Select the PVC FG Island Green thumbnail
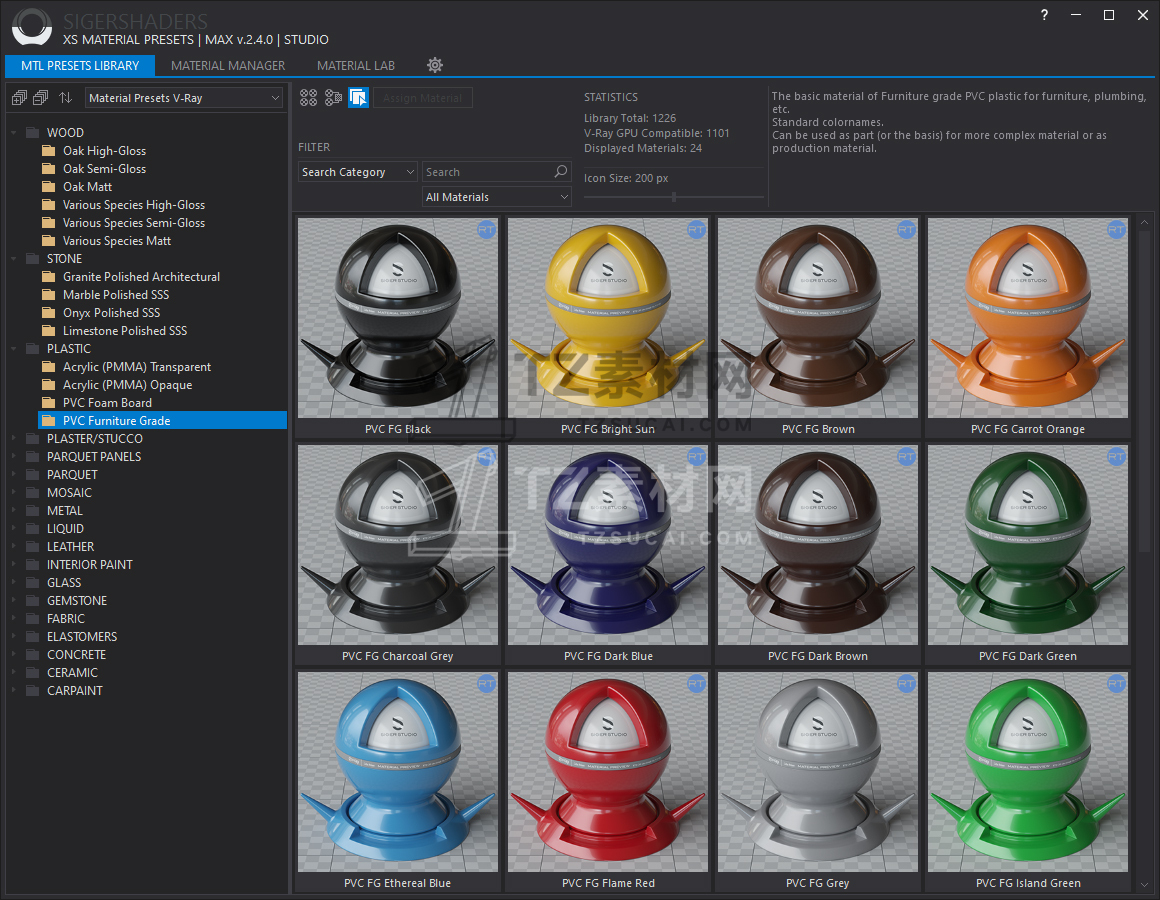Image resolution: width=1160 pixels, height=900 pixels. click(1028, 772)
